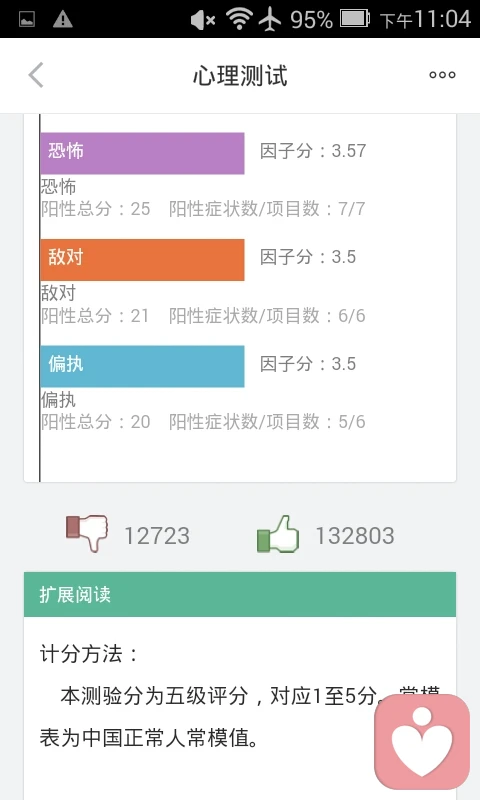Tap the warning triangle notification icon

click(x=63, y=19)
